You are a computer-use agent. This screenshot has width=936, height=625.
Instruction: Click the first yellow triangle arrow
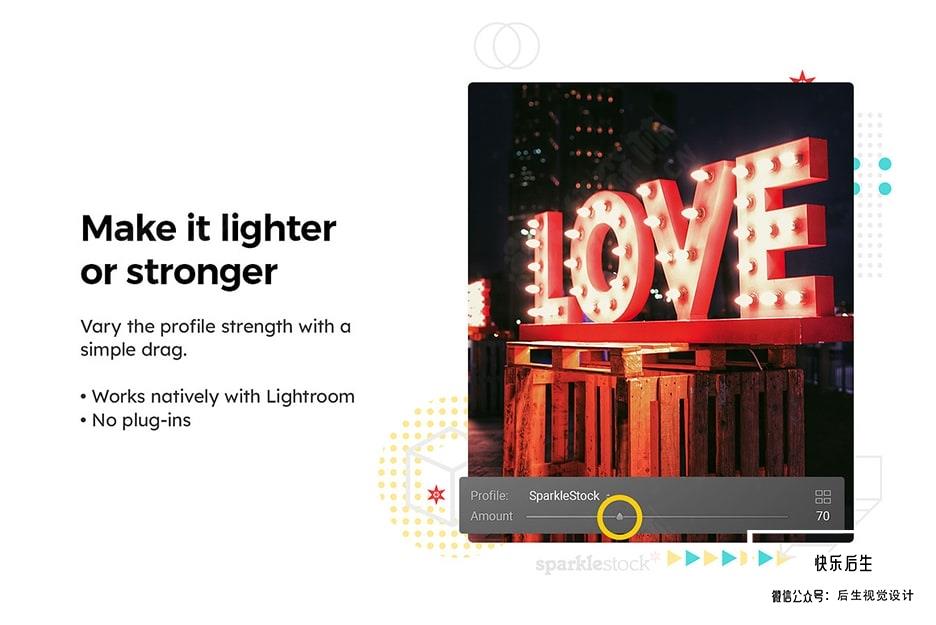674,558
